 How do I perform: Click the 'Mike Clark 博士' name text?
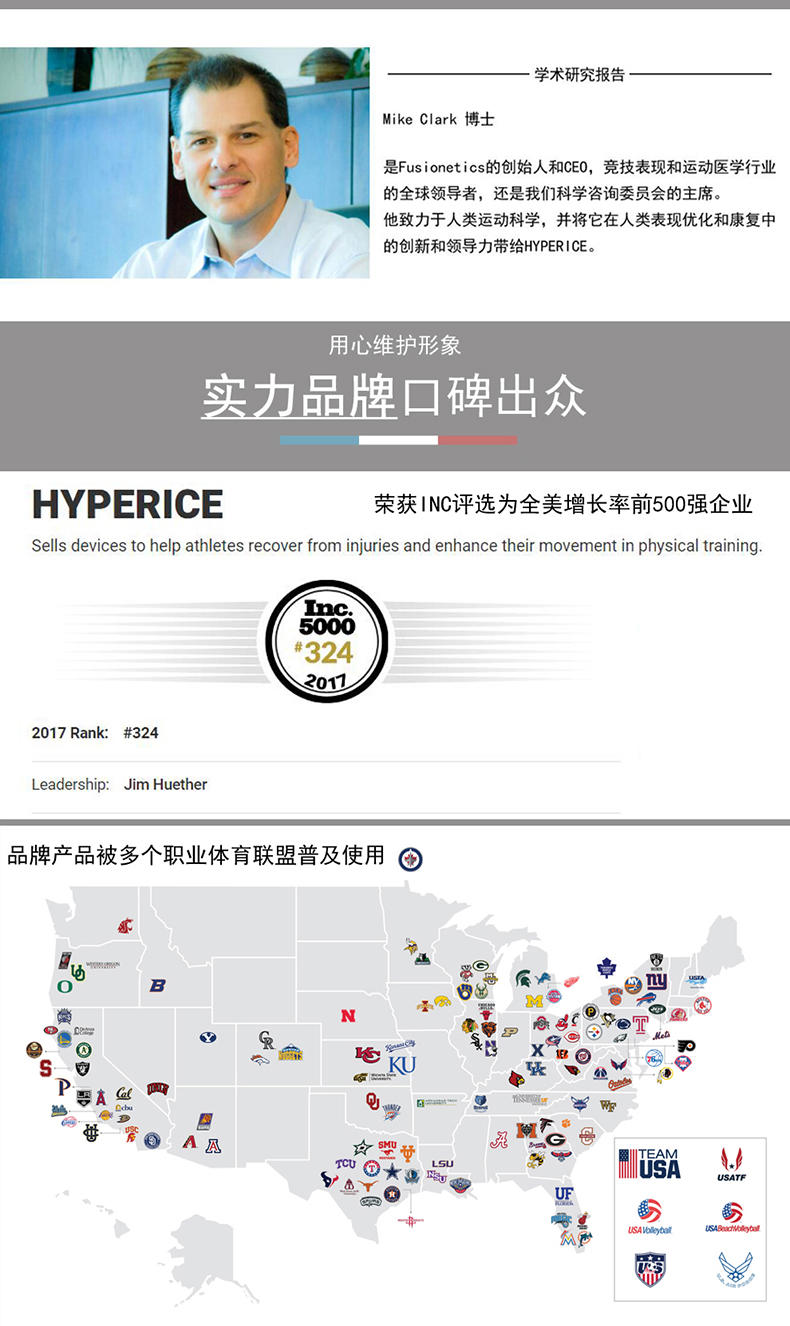click(438, 119)
